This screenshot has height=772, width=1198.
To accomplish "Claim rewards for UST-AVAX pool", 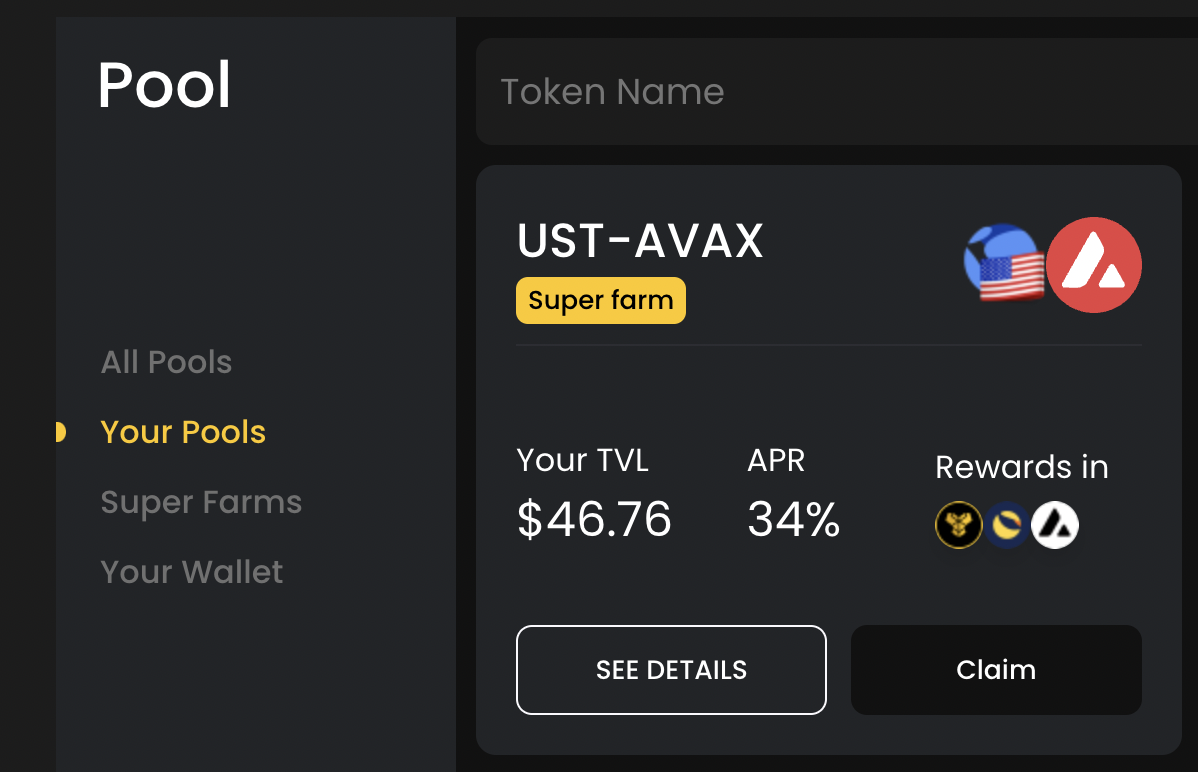I will click(996, 670).
